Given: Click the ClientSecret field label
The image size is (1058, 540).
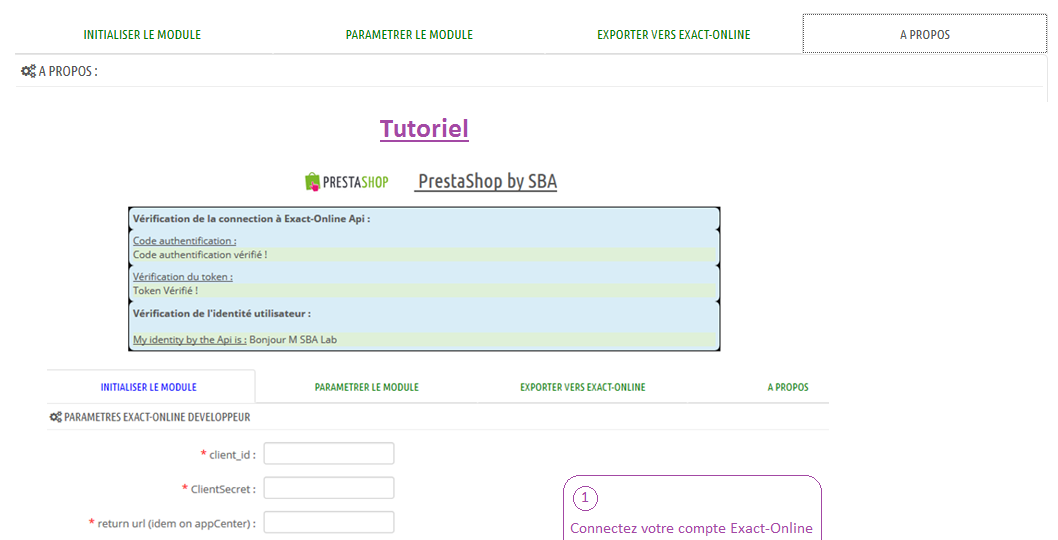Looking at the screenshot, I should (223, 489).
